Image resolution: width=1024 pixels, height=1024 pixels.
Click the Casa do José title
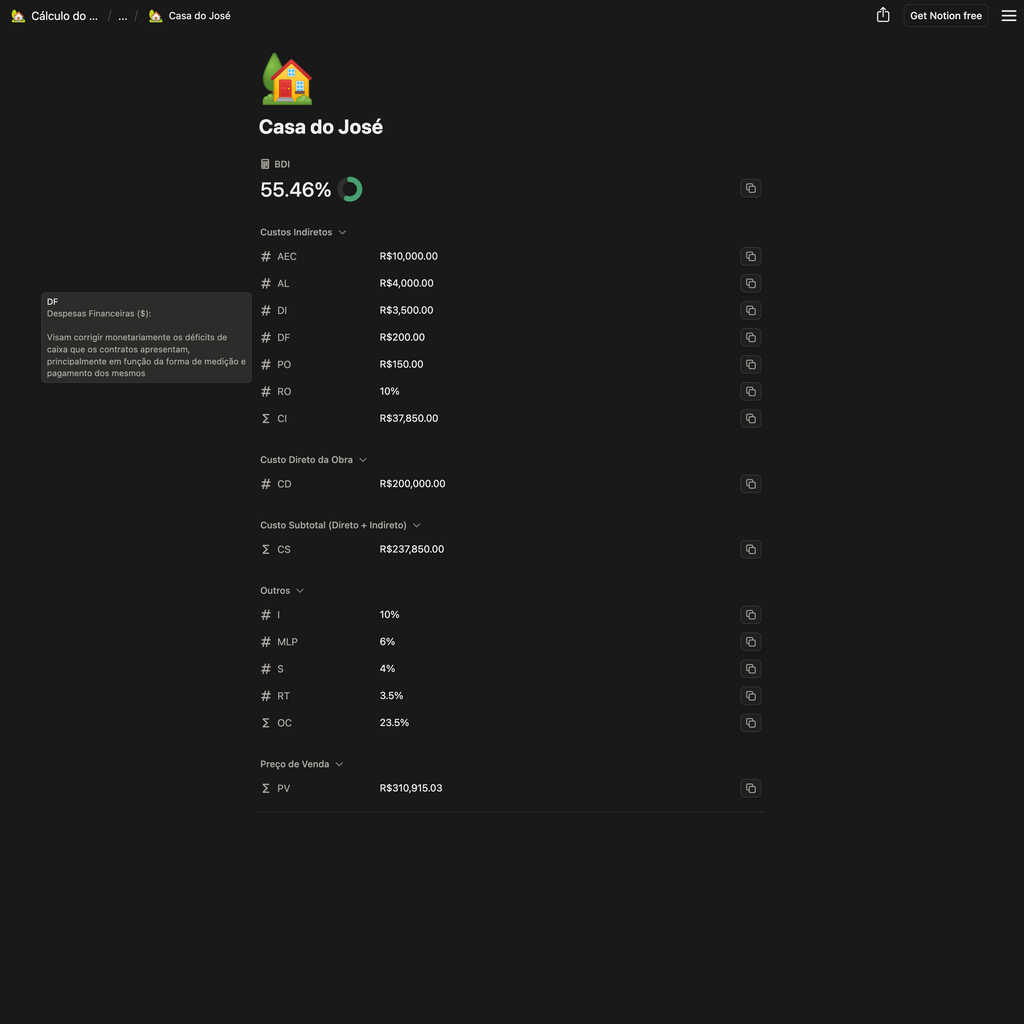320,127
